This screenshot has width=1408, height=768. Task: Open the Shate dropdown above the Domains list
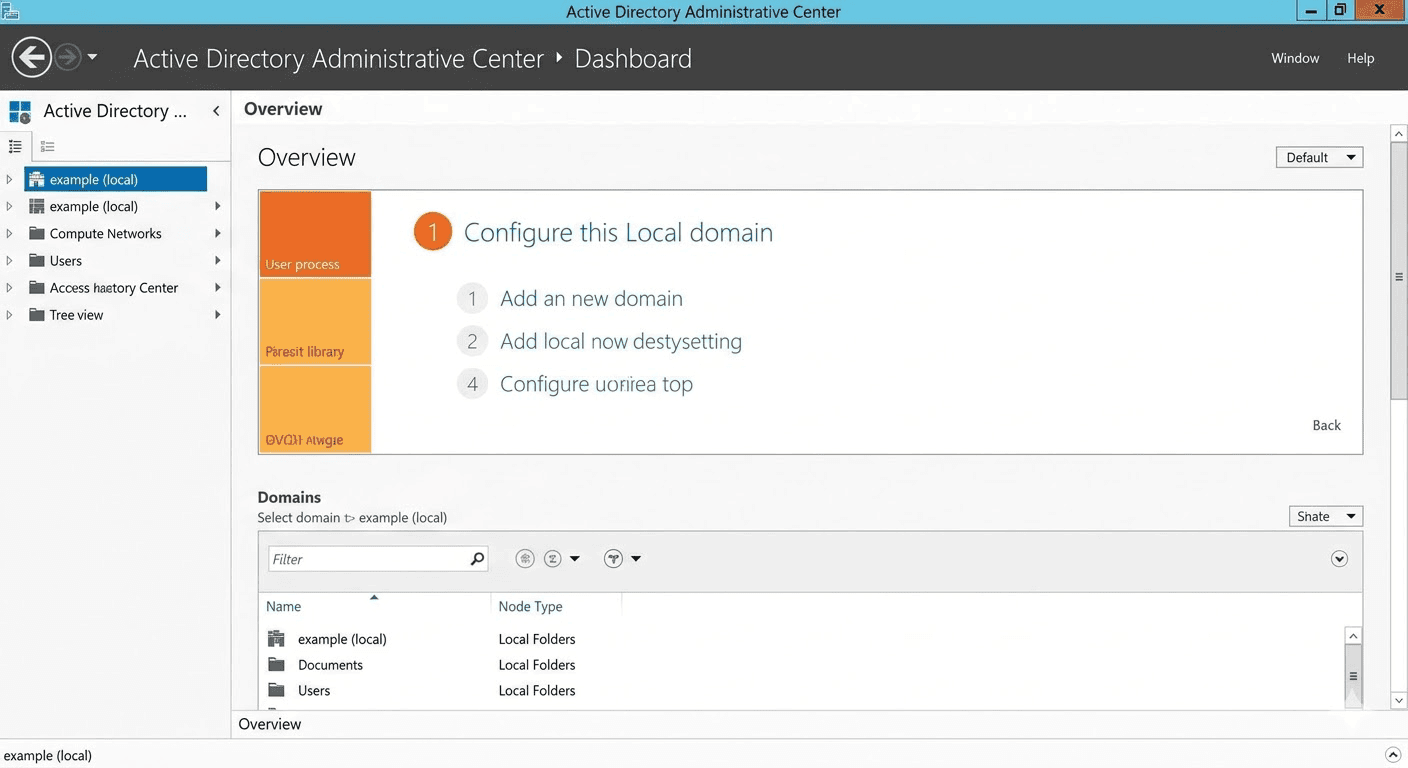click(x=1326, y=515)
